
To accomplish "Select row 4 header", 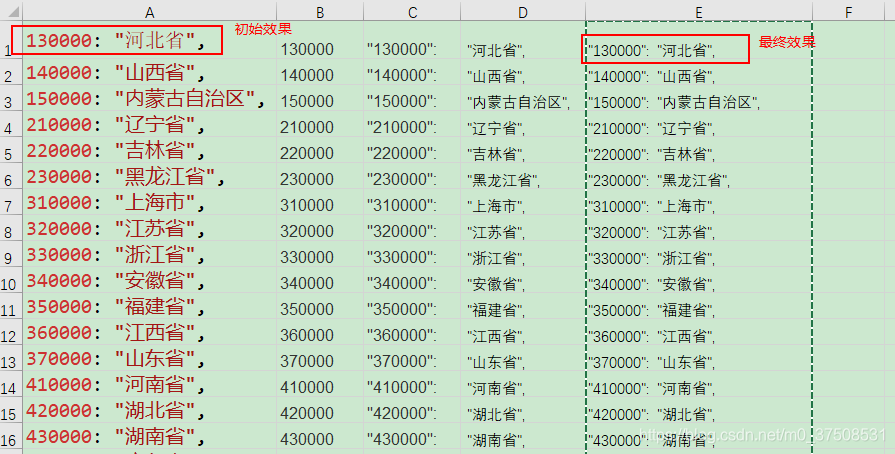I will tap(11, 124).
